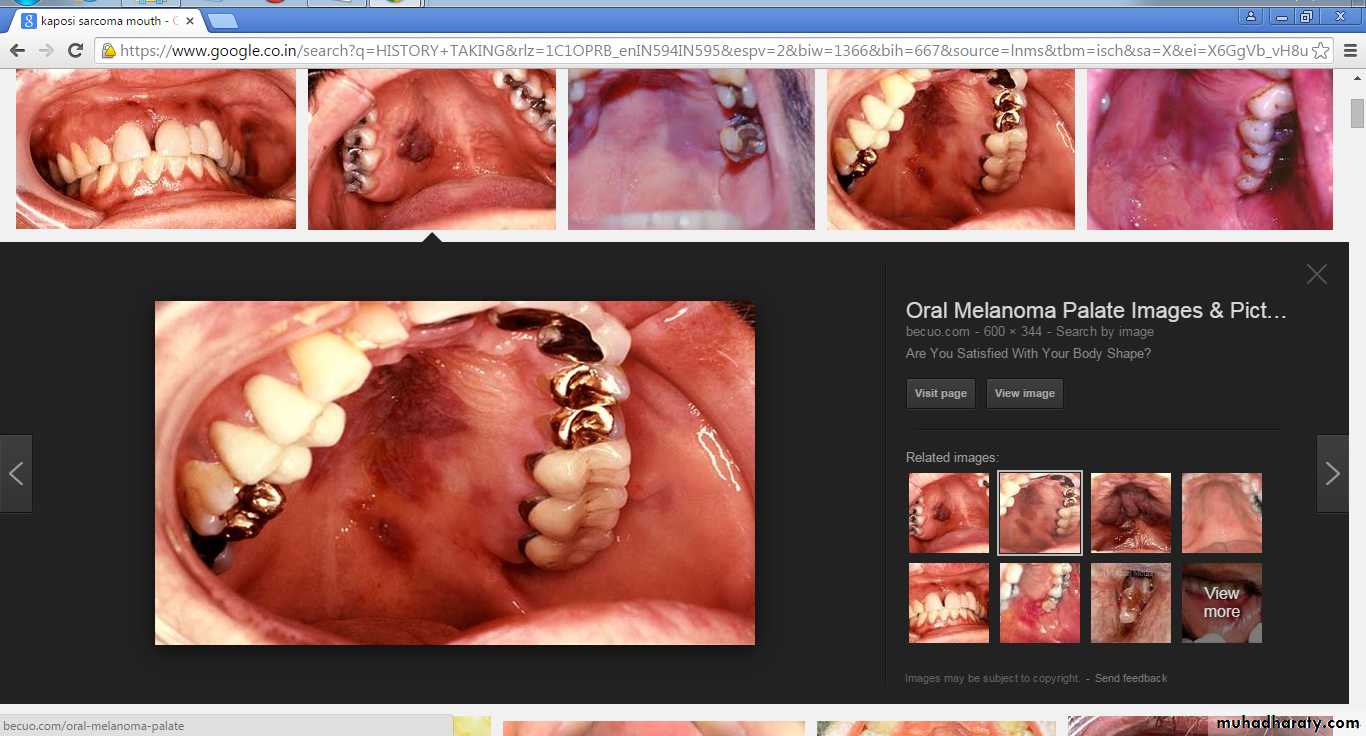Show next image with right arrow
Viewport: 1366px width, 736px height.
coord(1332,474)
